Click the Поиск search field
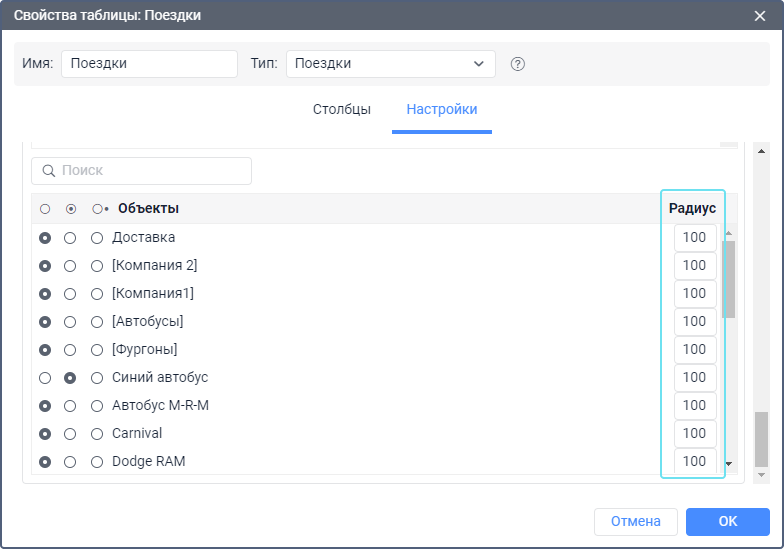The height and width of the screenshot is (549, 784). 142,171
